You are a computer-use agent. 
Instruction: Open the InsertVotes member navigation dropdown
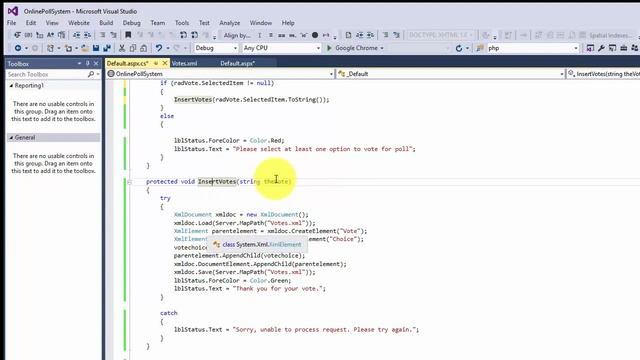click(603, 74)
